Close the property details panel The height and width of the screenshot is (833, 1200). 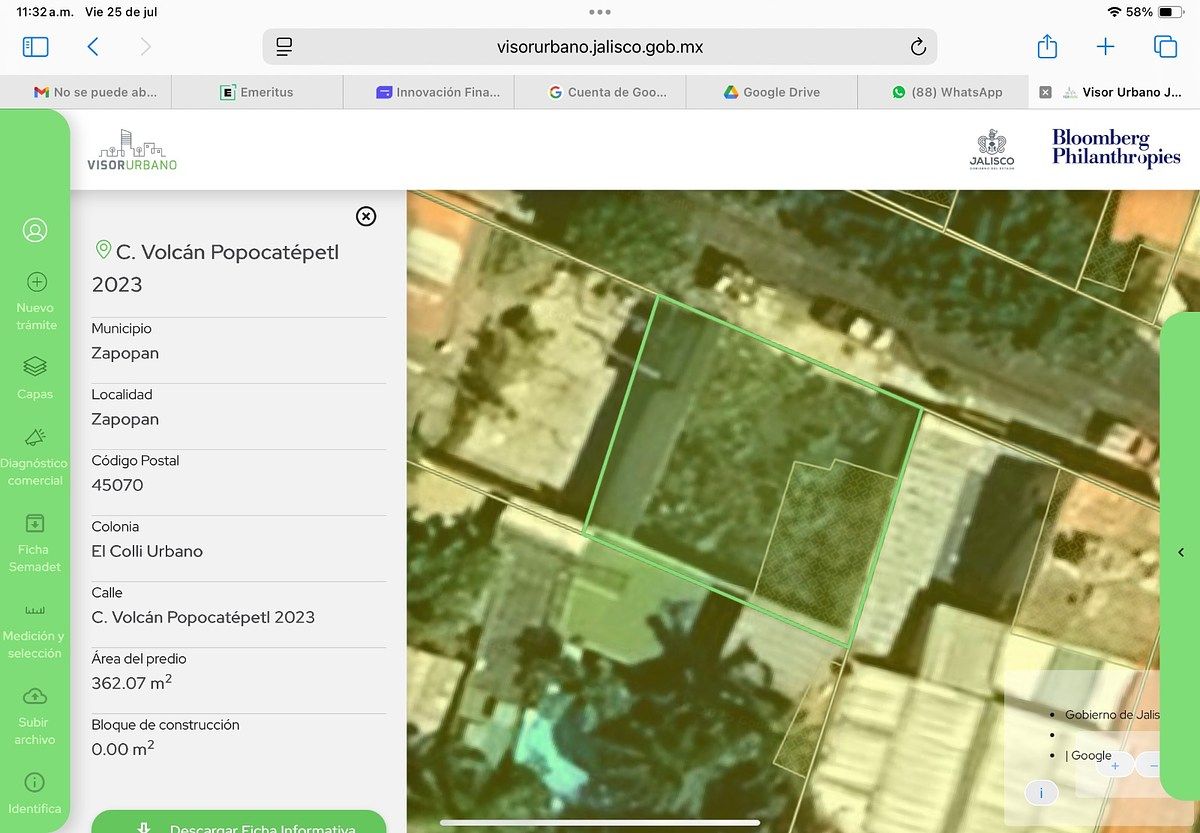pos(366,216)
